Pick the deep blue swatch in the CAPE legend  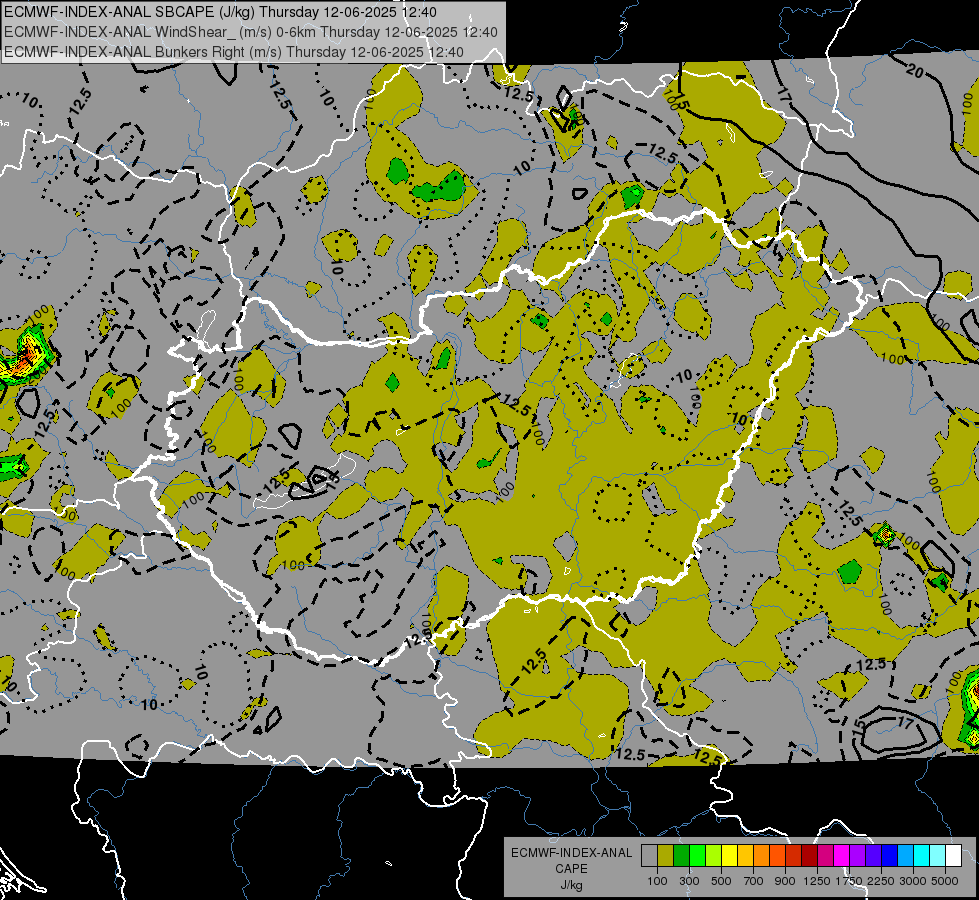(x=889, y=856)
